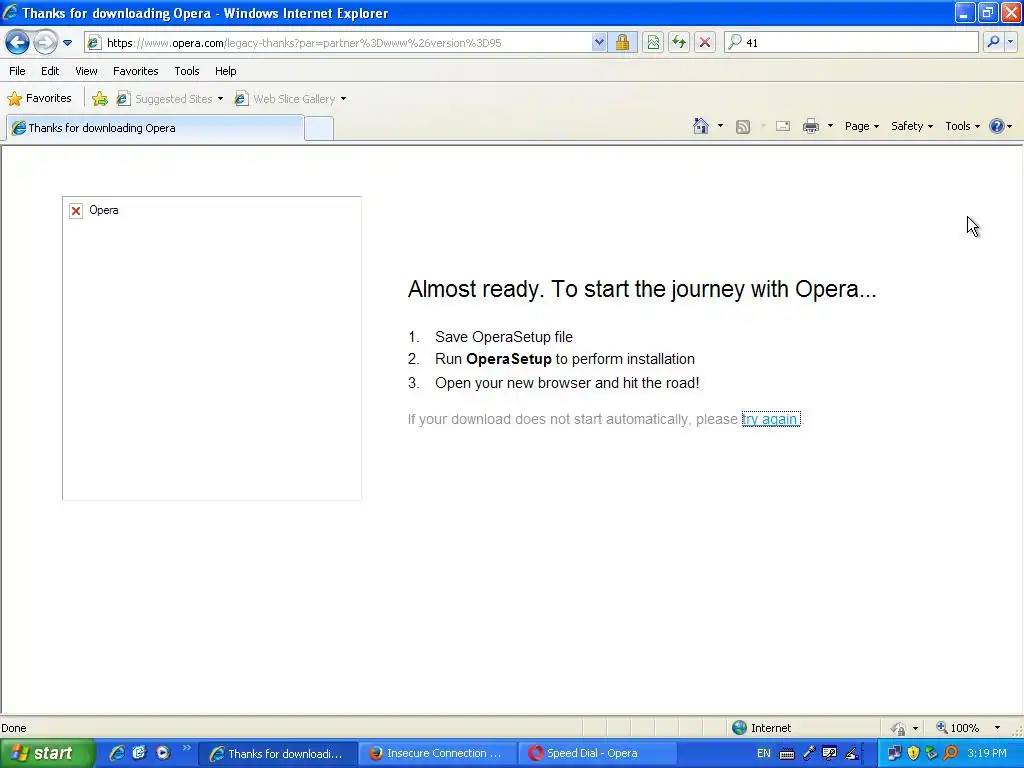Click the yellow security shield tray icon
Screen dimensions: 1024x768
pos(913,753)
